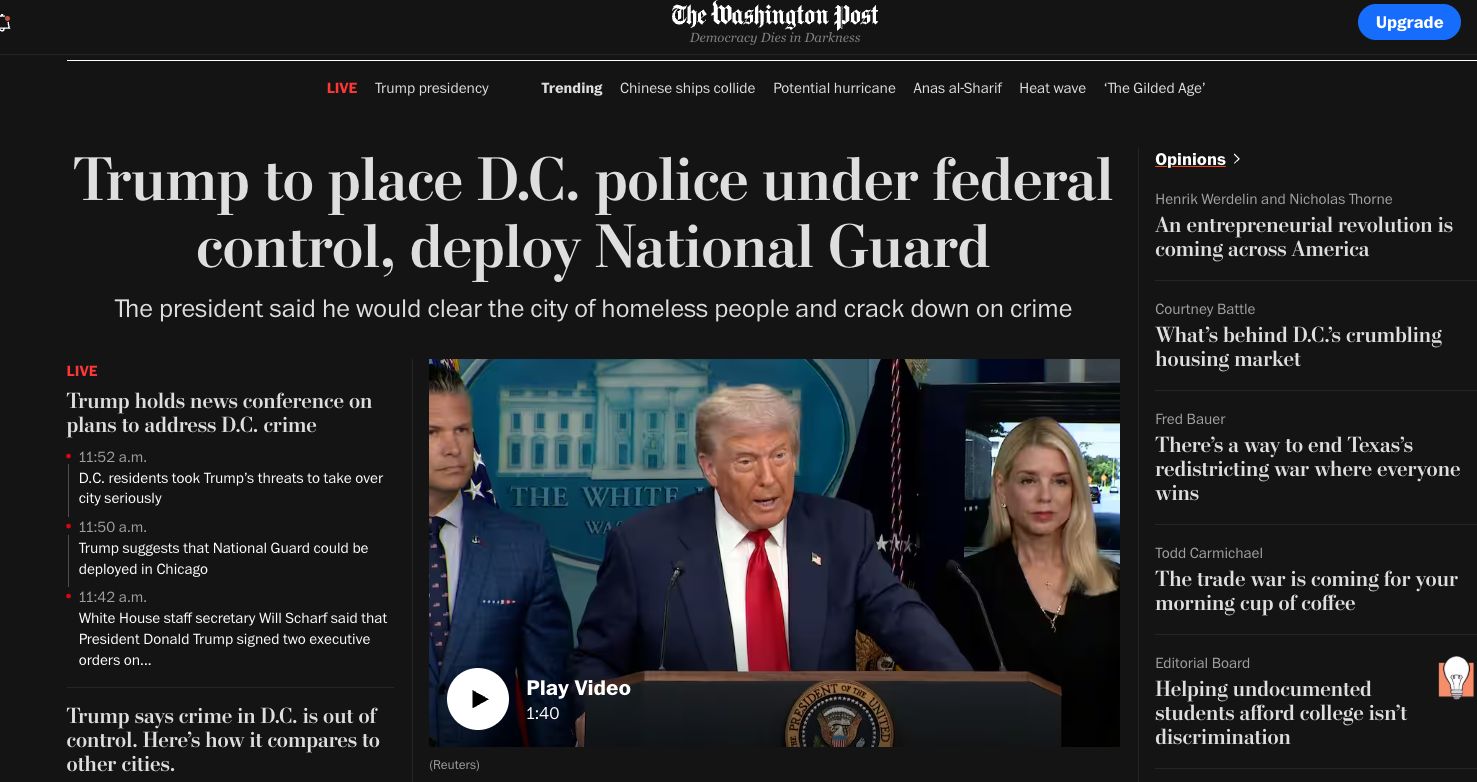Screen dimensions: 1477x782
Task: Open 'The Gilded Age' trending story
Action: pyautogui.click(x=1154, y=88)
